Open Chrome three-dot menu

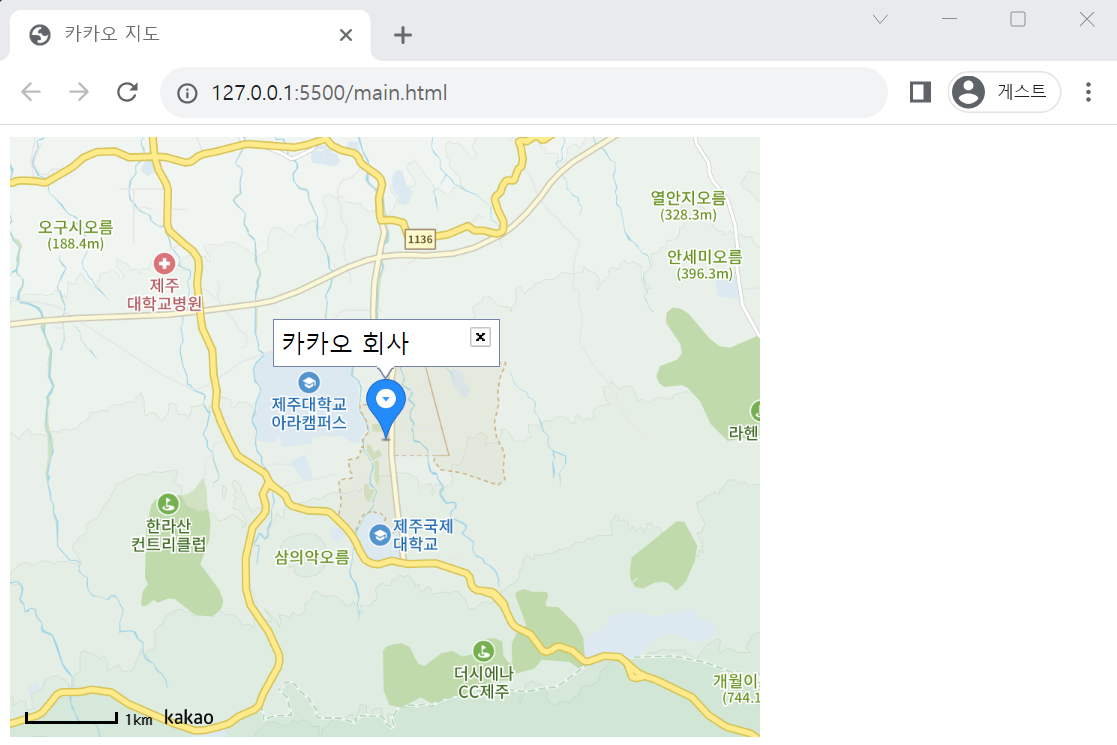1088,92
